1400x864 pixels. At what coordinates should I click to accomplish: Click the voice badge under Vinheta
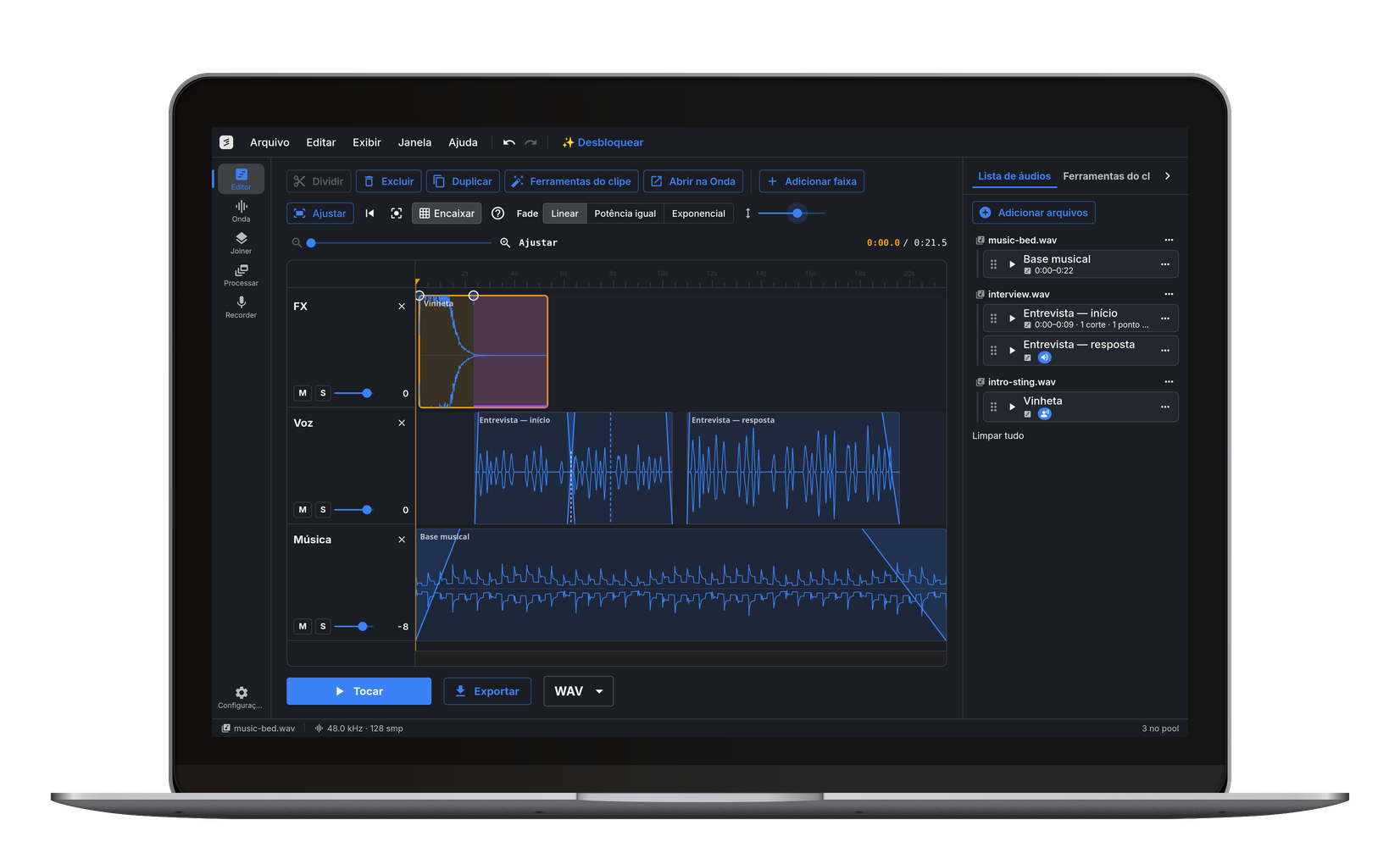click(x=1045, y=414)
